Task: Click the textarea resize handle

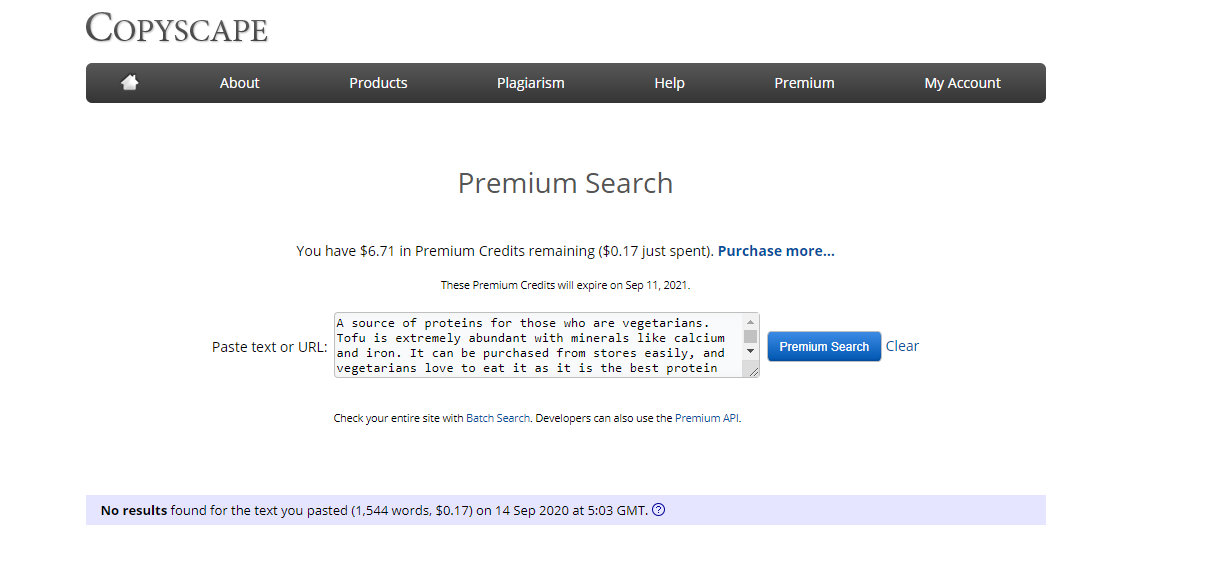Action: click(x=752, y=370)
